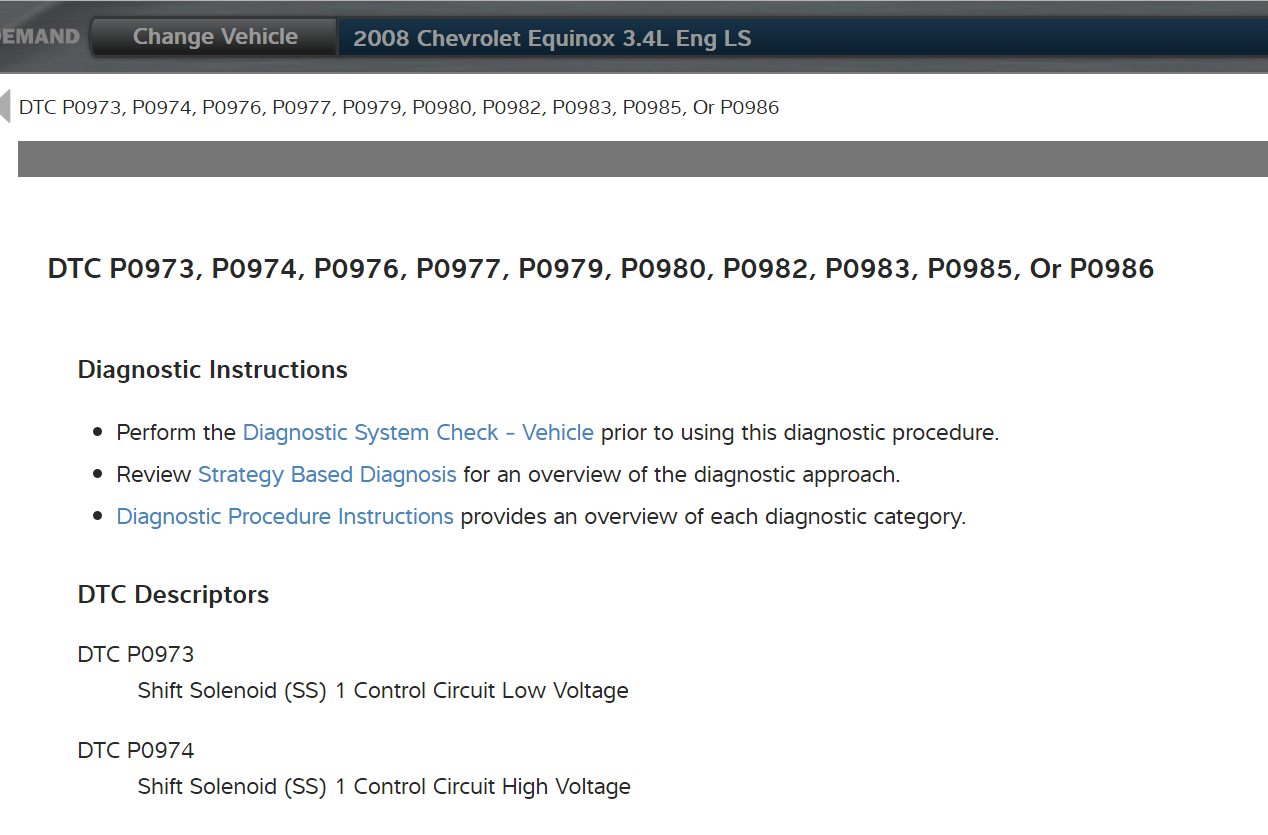
Task: Click the main DTC page title heading
Action: pos(600,269)
